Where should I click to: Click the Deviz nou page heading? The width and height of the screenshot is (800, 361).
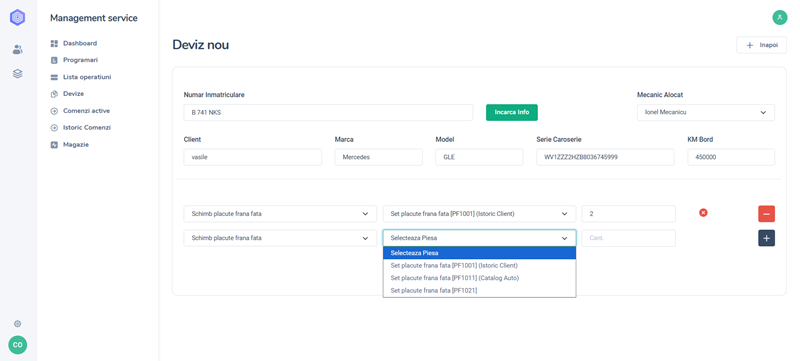(201, 45)
